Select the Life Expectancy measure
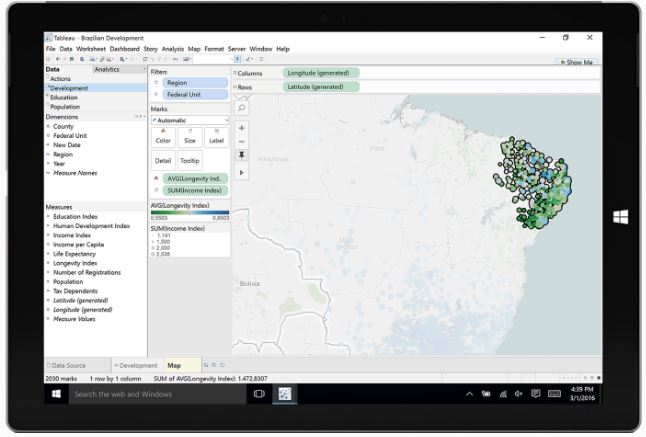Image resolution: width=646 pixels, height=437 pixels. [74, 254]
